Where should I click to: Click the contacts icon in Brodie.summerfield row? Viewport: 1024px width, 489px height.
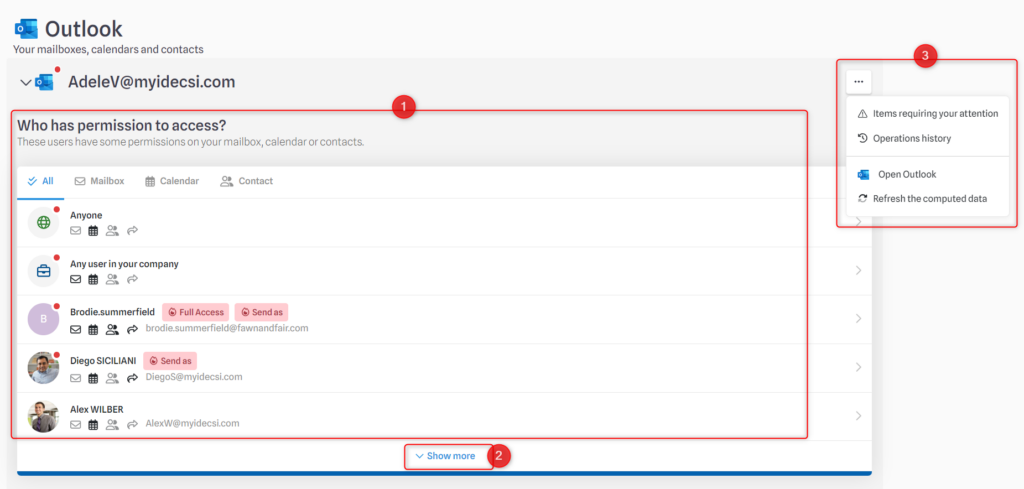pyautogui.click(x=112, y=330)
